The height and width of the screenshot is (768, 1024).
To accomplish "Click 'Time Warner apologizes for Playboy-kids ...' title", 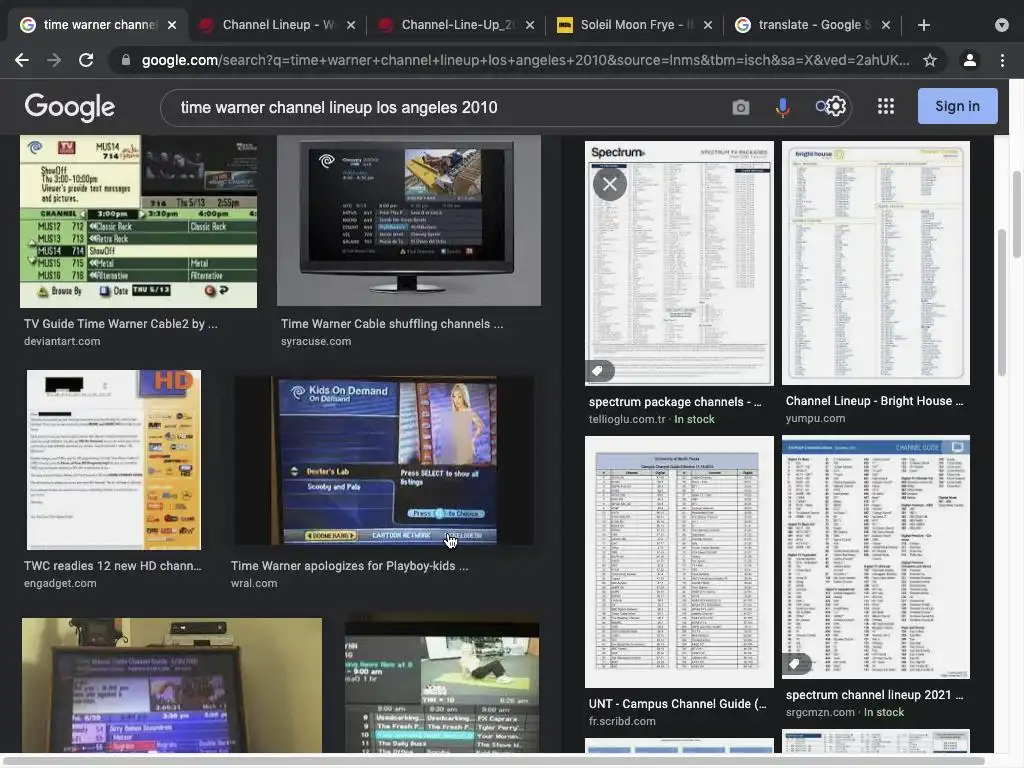I will [349, 566].
